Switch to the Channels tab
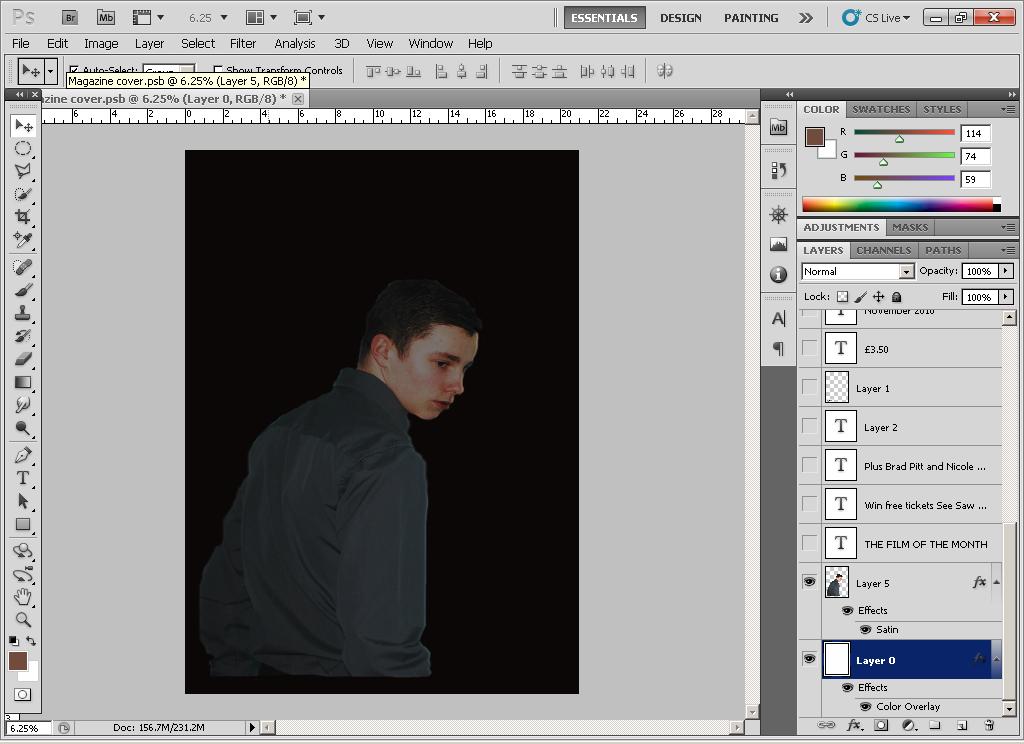 pyautogui.click(x=883, y=250)
